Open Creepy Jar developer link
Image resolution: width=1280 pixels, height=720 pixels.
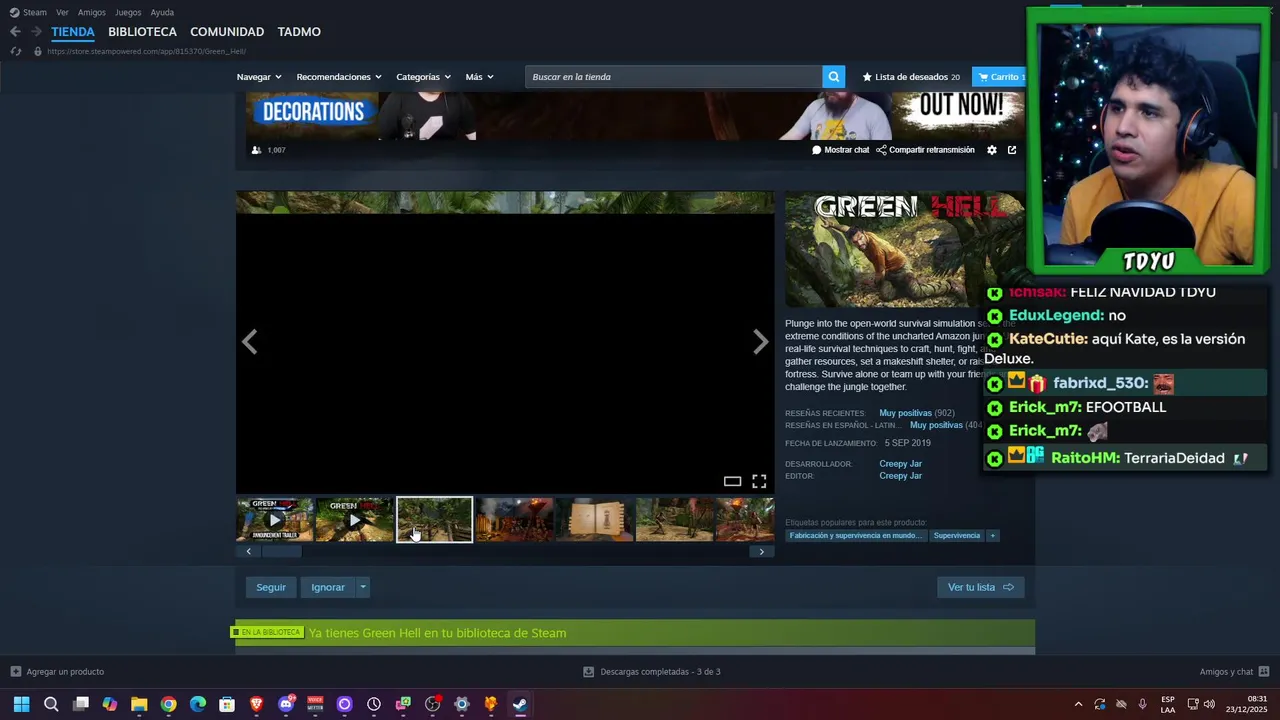coord(900,464)
